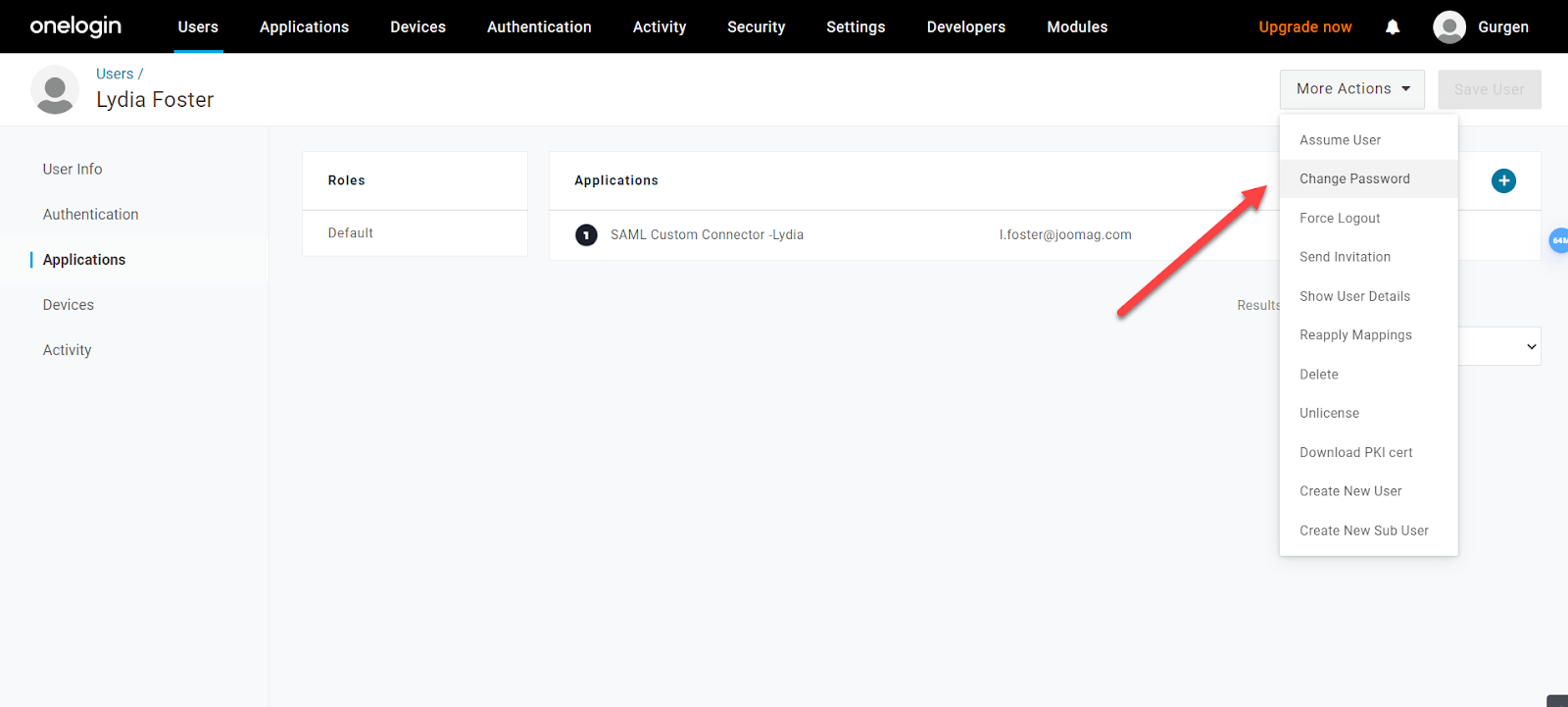
Task: Click the Gurgen profile avatar icon
Action: click(x=1448, y=27)
